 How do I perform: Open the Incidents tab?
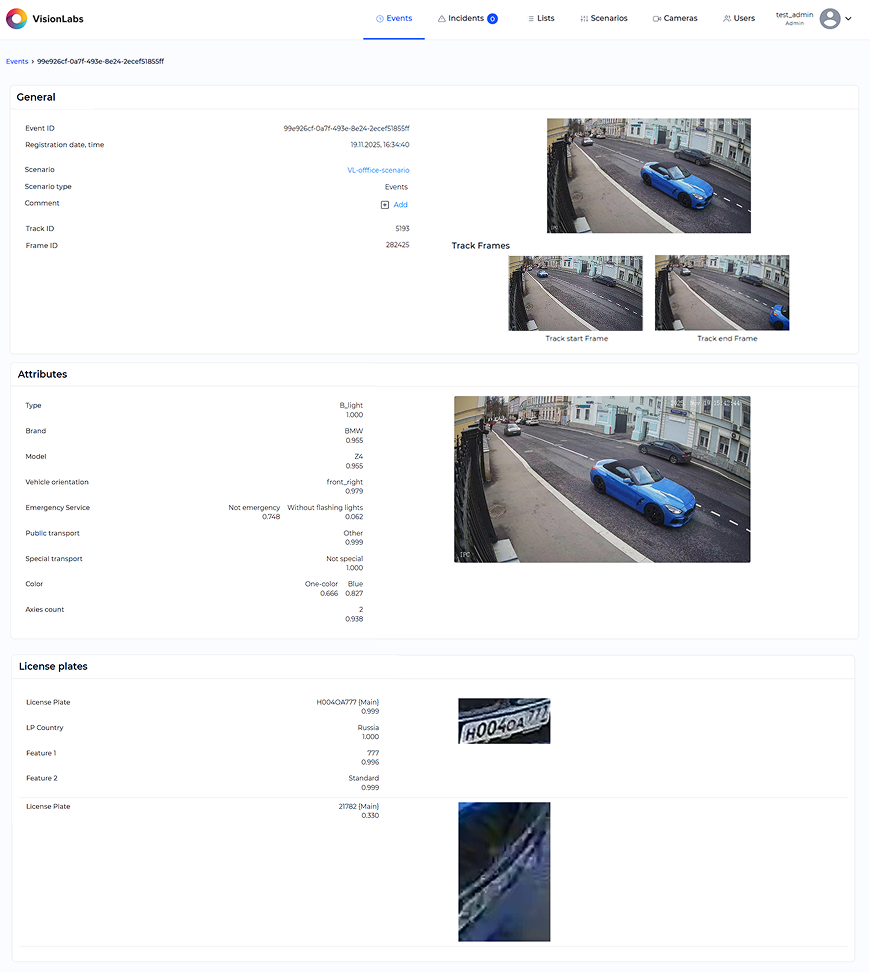coord(460,18)
